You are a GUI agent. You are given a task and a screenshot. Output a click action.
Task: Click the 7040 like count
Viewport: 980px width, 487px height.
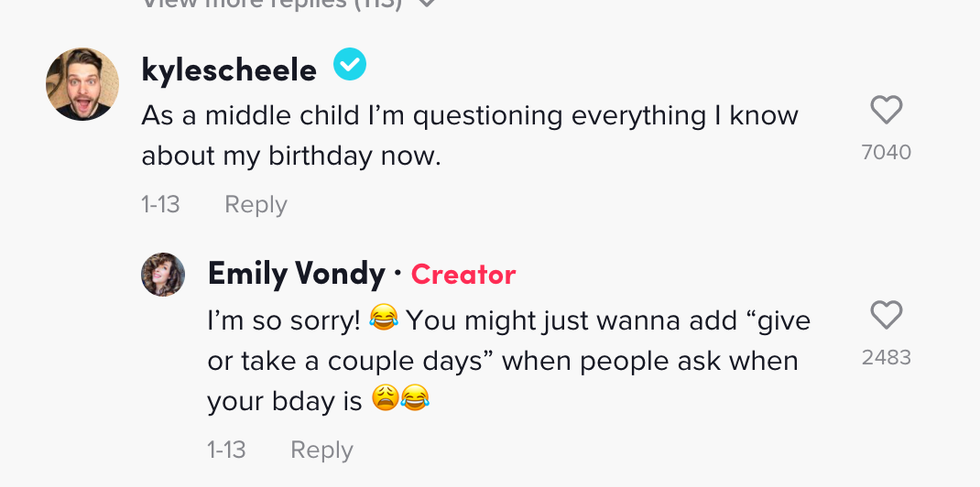point(886,152)
